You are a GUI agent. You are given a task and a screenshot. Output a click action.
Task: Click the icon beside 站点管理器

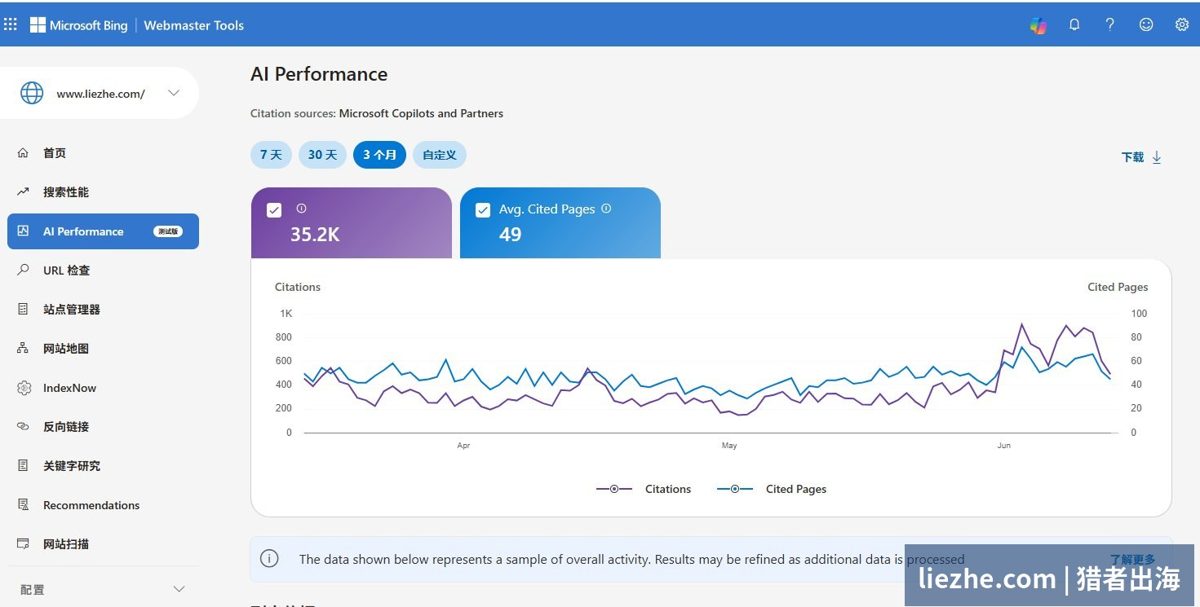pyautogui.click(x=23, y=309)
